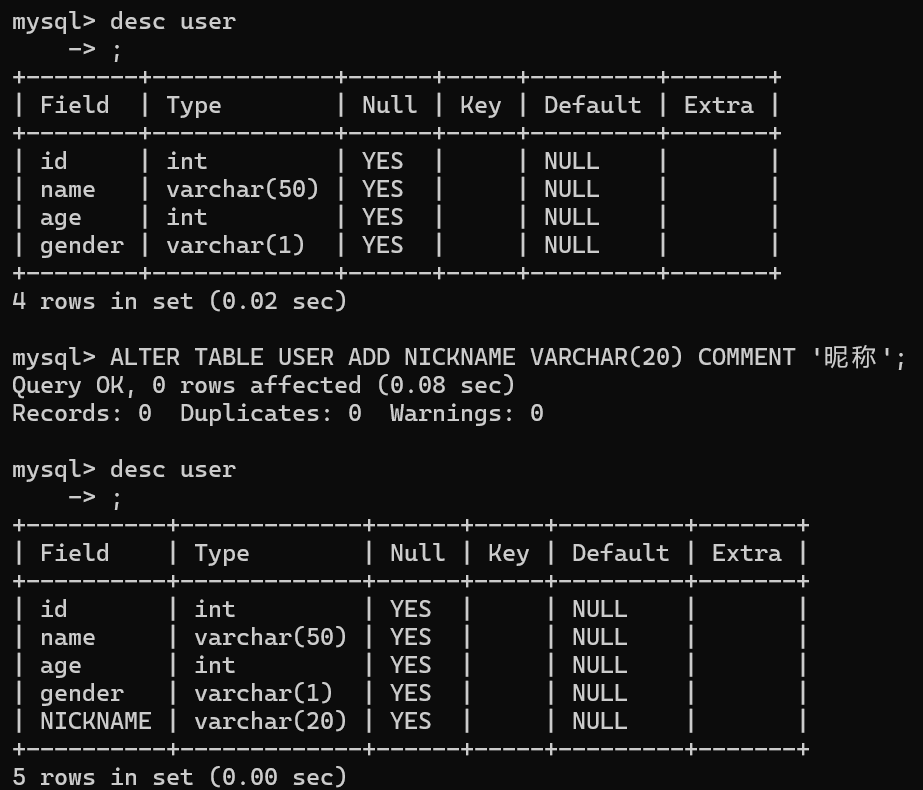Click the Key header in the first table
This screenshot has height=790, width=923.
480,105
